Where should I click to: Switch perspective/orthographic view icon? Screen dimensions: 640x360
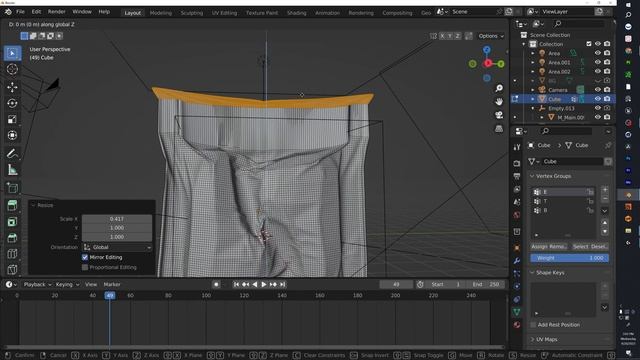point(499,129)
